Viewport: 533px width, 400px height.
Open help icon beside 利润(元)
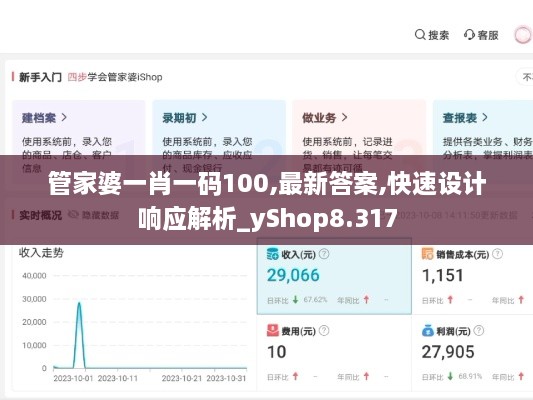[x=479, y=331]
